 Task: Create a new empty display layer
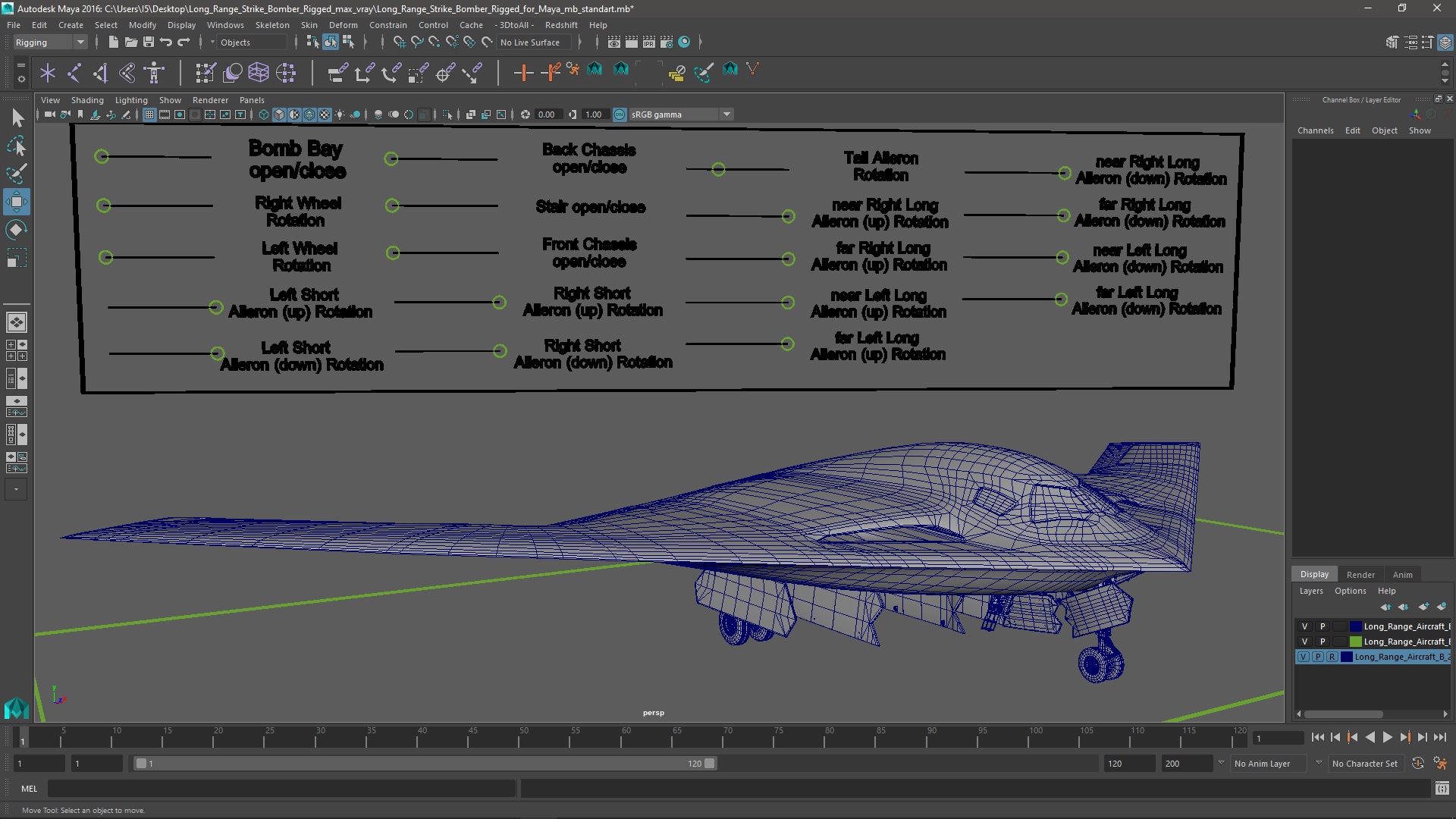[1423, 607]
